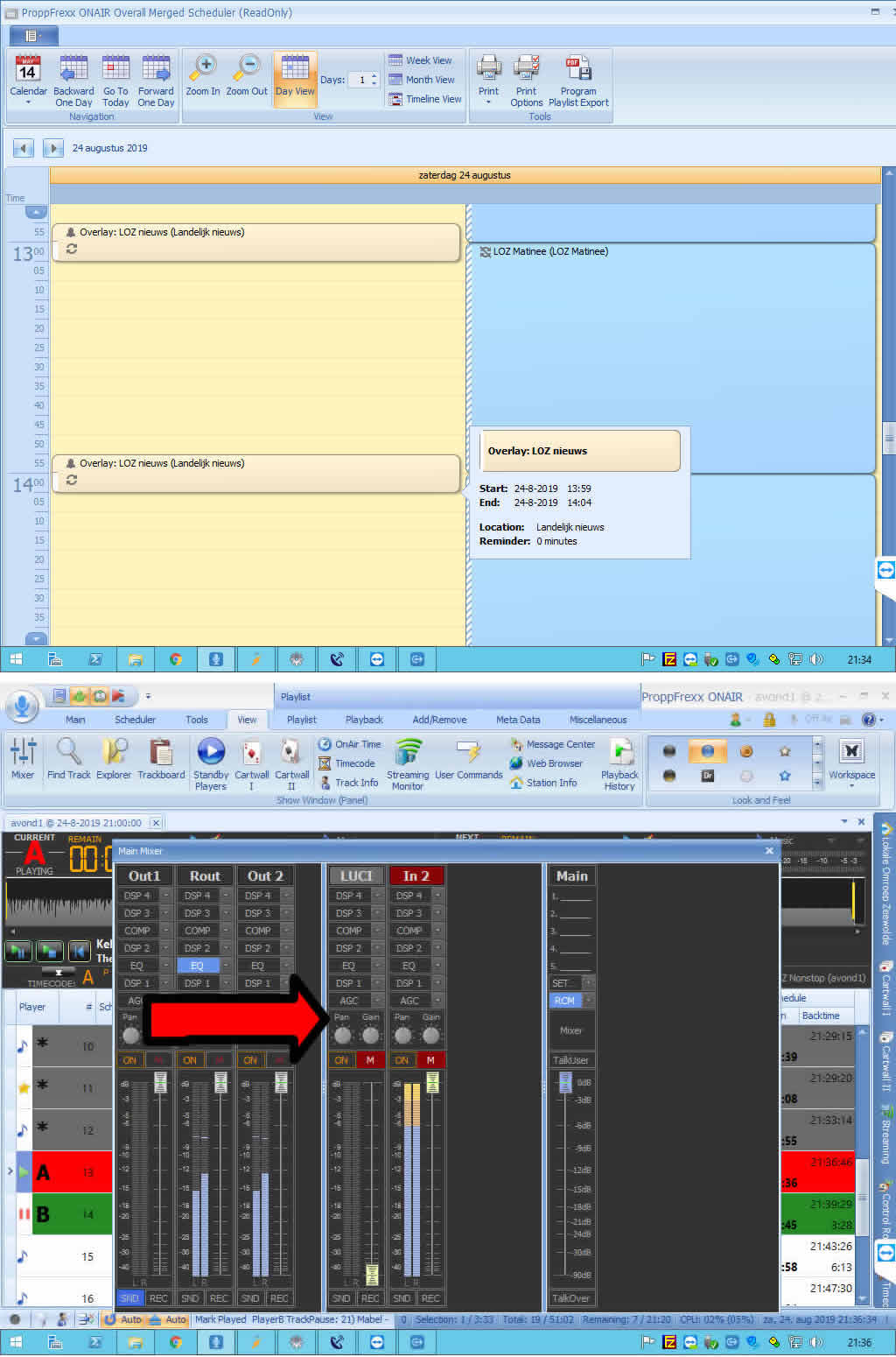This screenshot has height=1357, width=896.
Task: Switch to the Main ribbon tab
Action: pyautogui.click(x=75, y=720)
